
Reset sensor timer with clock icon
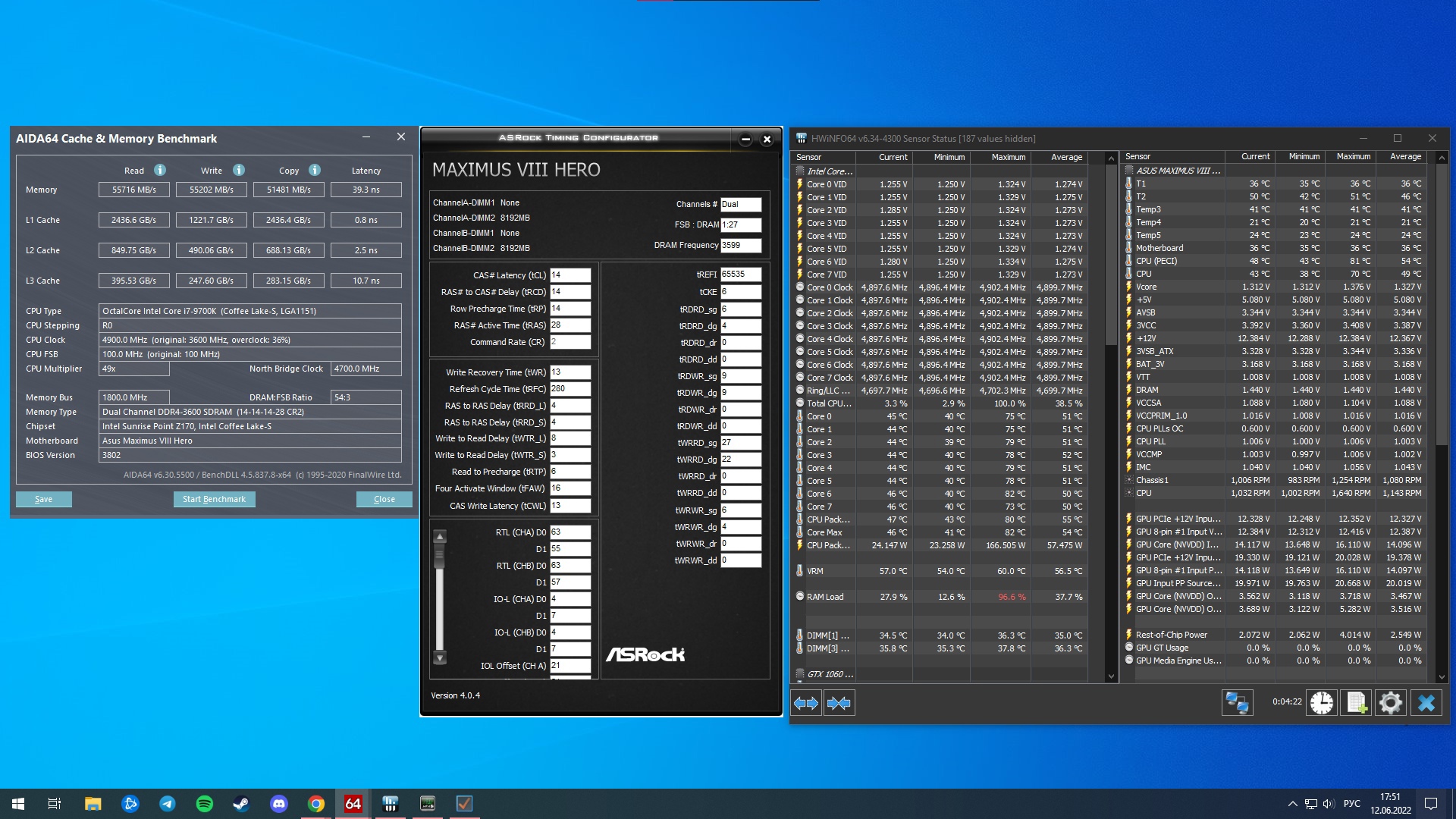1322,703
